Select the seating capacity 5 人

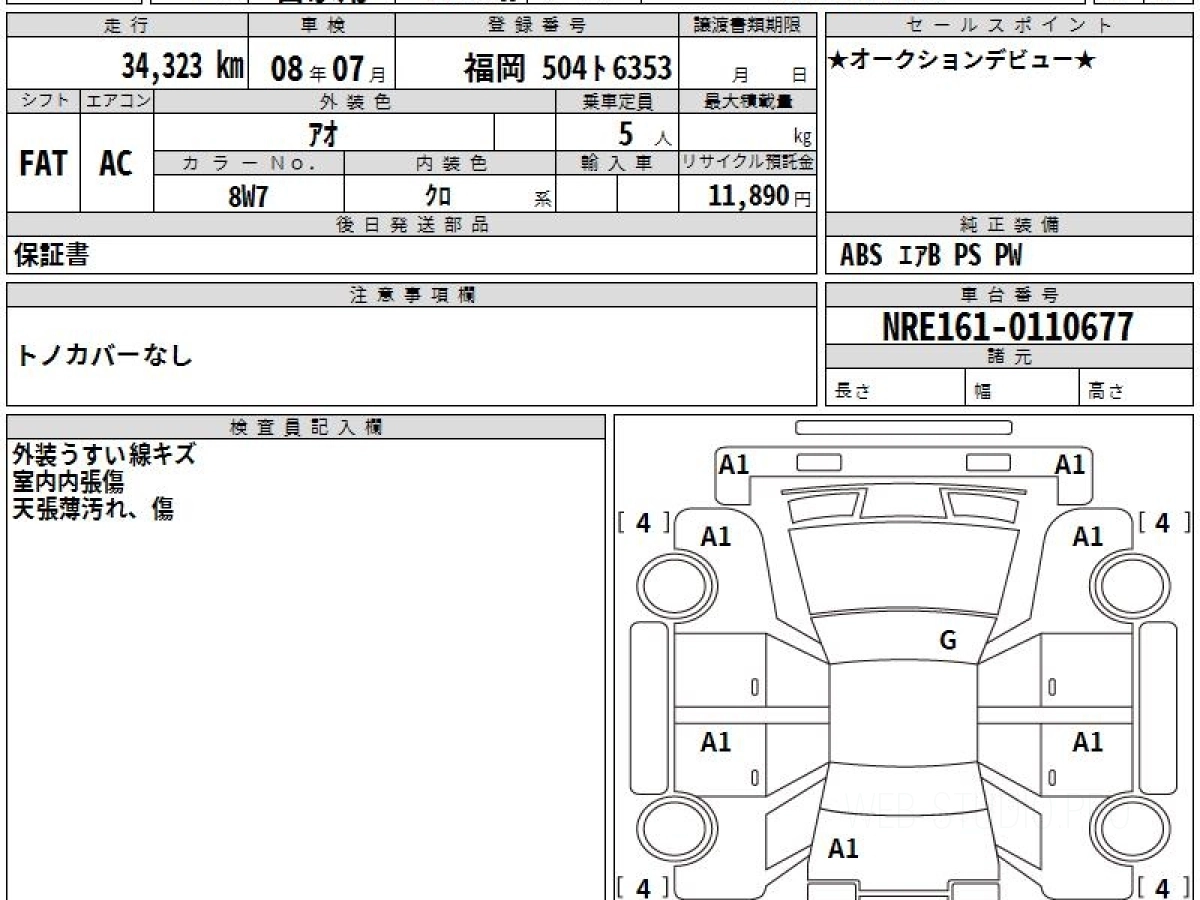pyautogui.click(x=643, y=133)
